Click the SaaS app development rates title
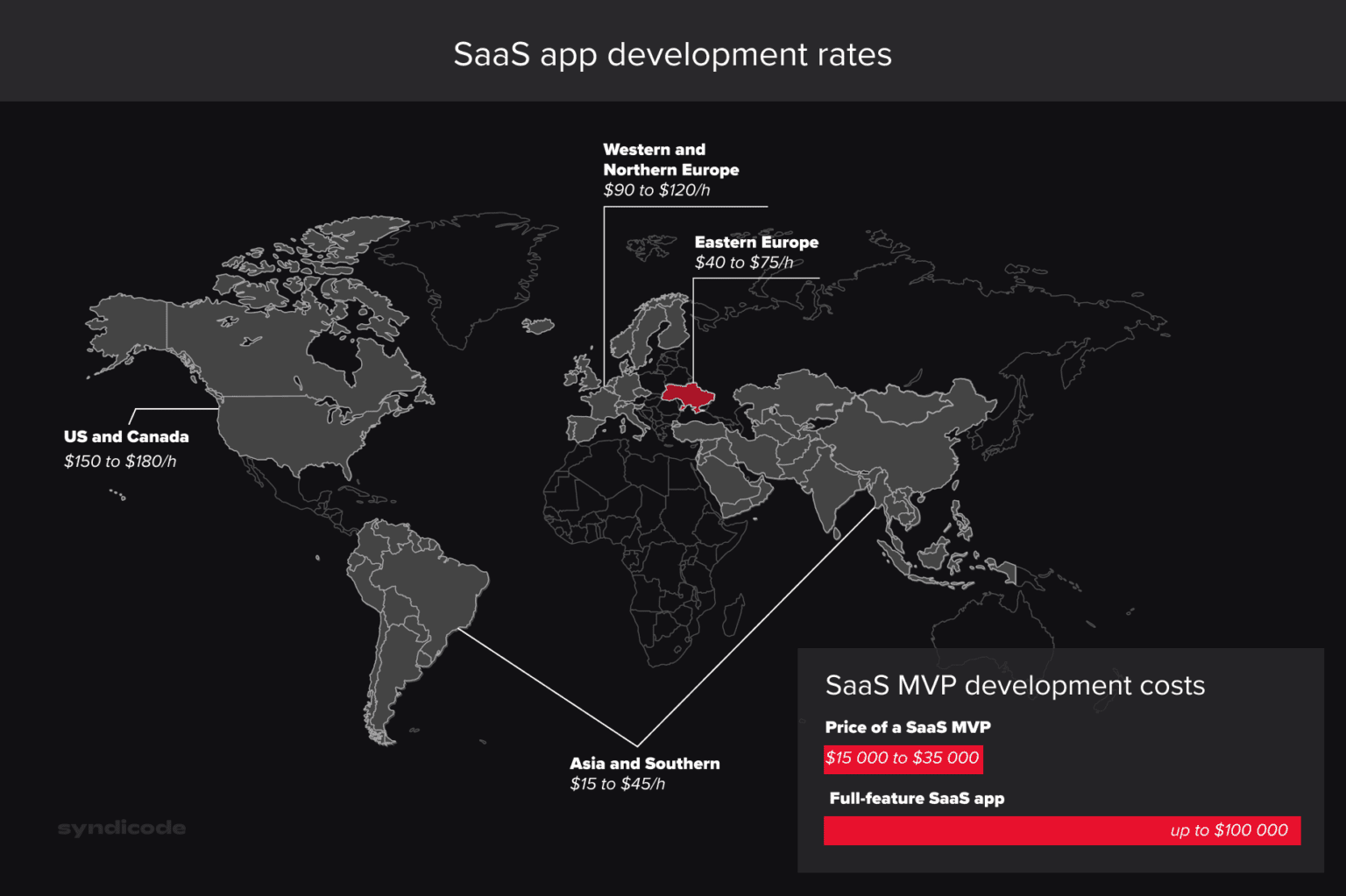 coord(673,54)
